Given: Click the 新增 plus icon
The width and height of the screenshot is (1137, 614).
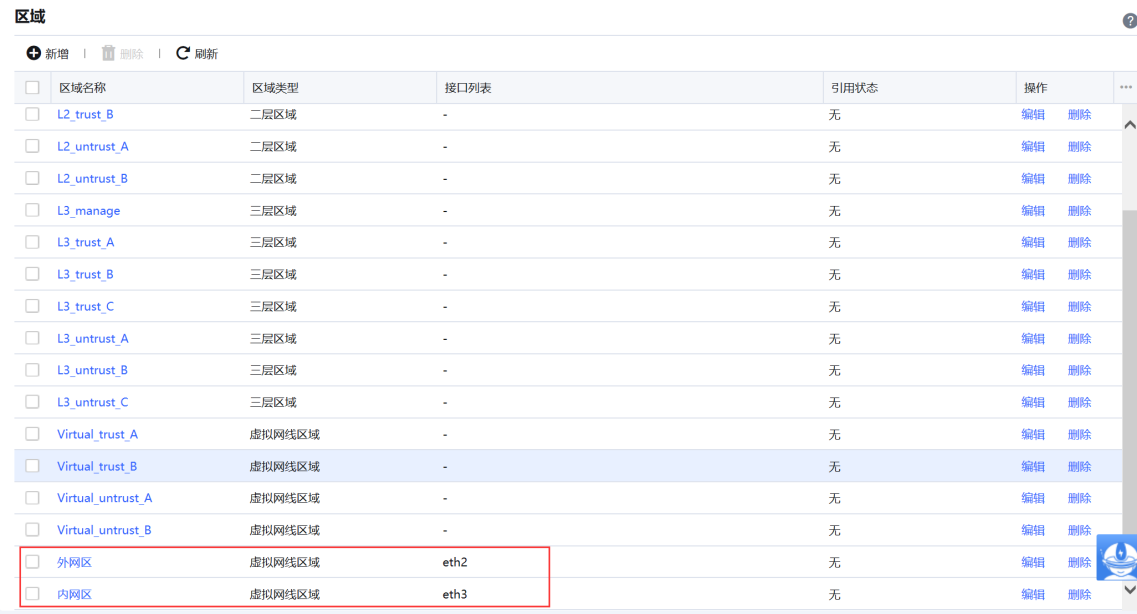Looking at the screenshot, I should tap(34, 53).
